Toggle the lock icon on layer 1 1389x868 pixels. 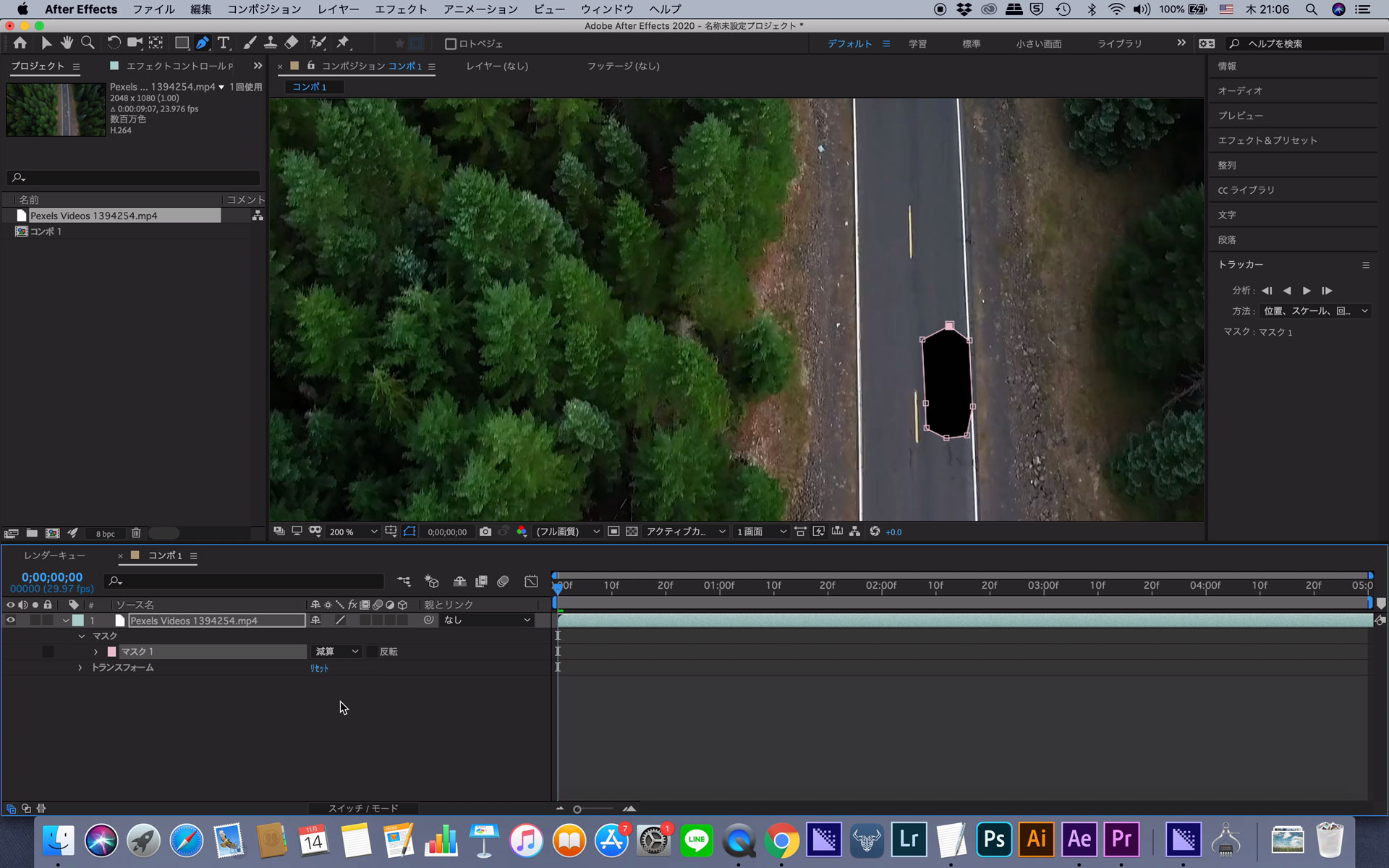pyautogui.click(x=47, y=620)
